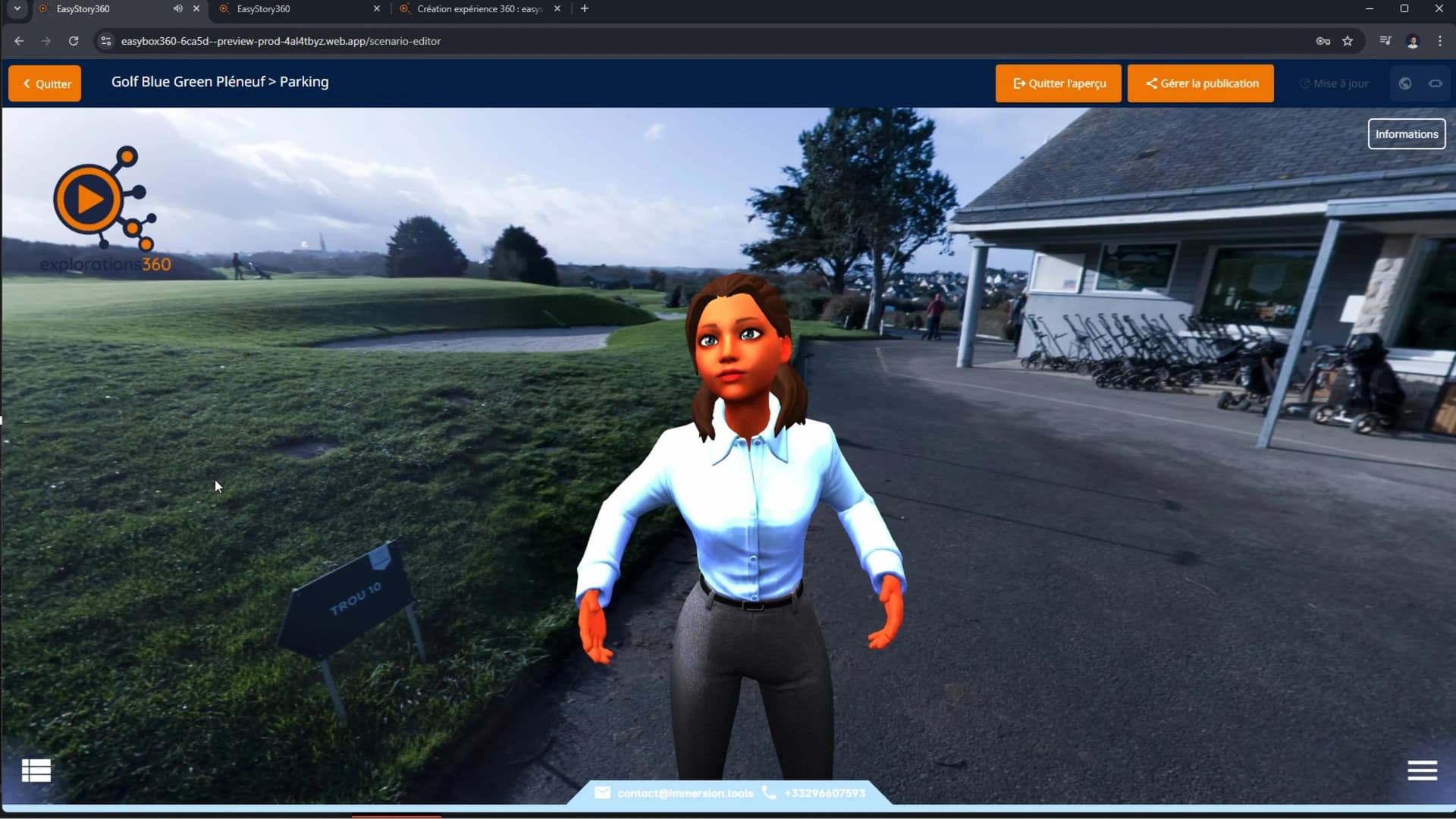Open Chrome's three-dot options menu
1456x819 pixels.
click(1440, 41)
